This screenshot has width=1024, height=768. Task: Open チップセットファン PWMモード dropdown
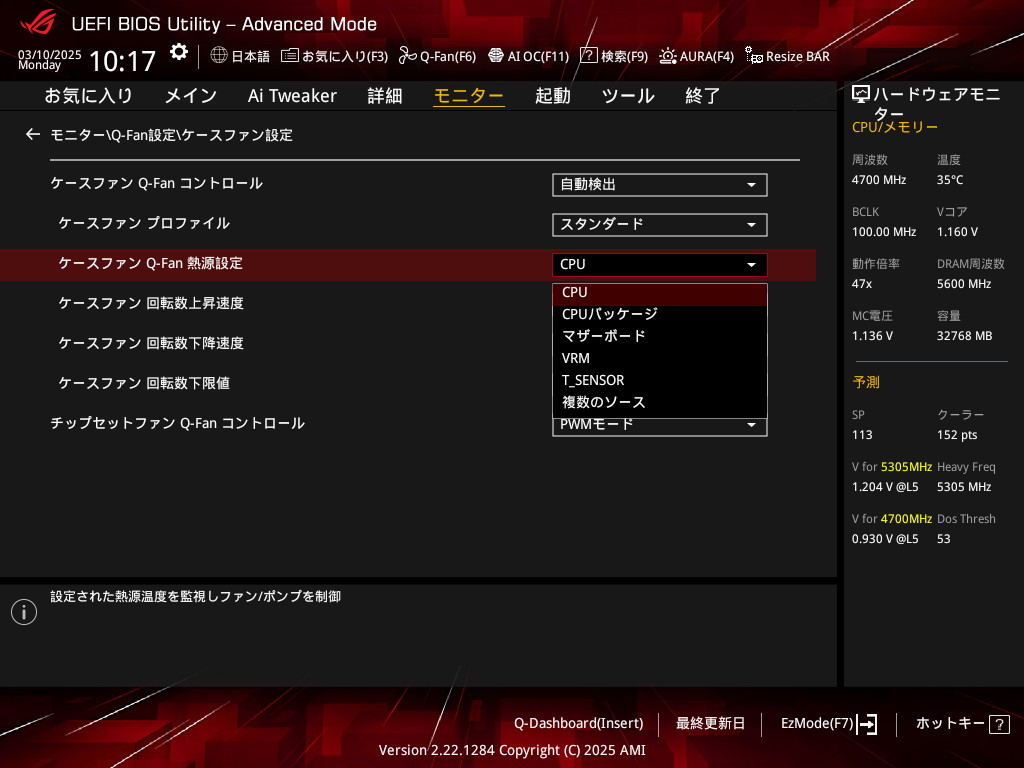tap(660, 426)
